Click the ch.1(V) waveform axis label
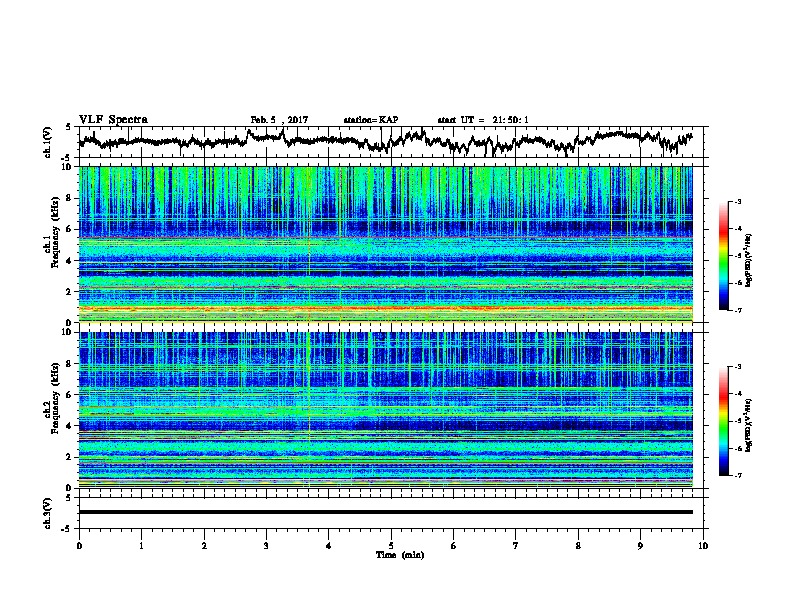The width and height of the screenshot is (792, 612). [x=48, y=142]
